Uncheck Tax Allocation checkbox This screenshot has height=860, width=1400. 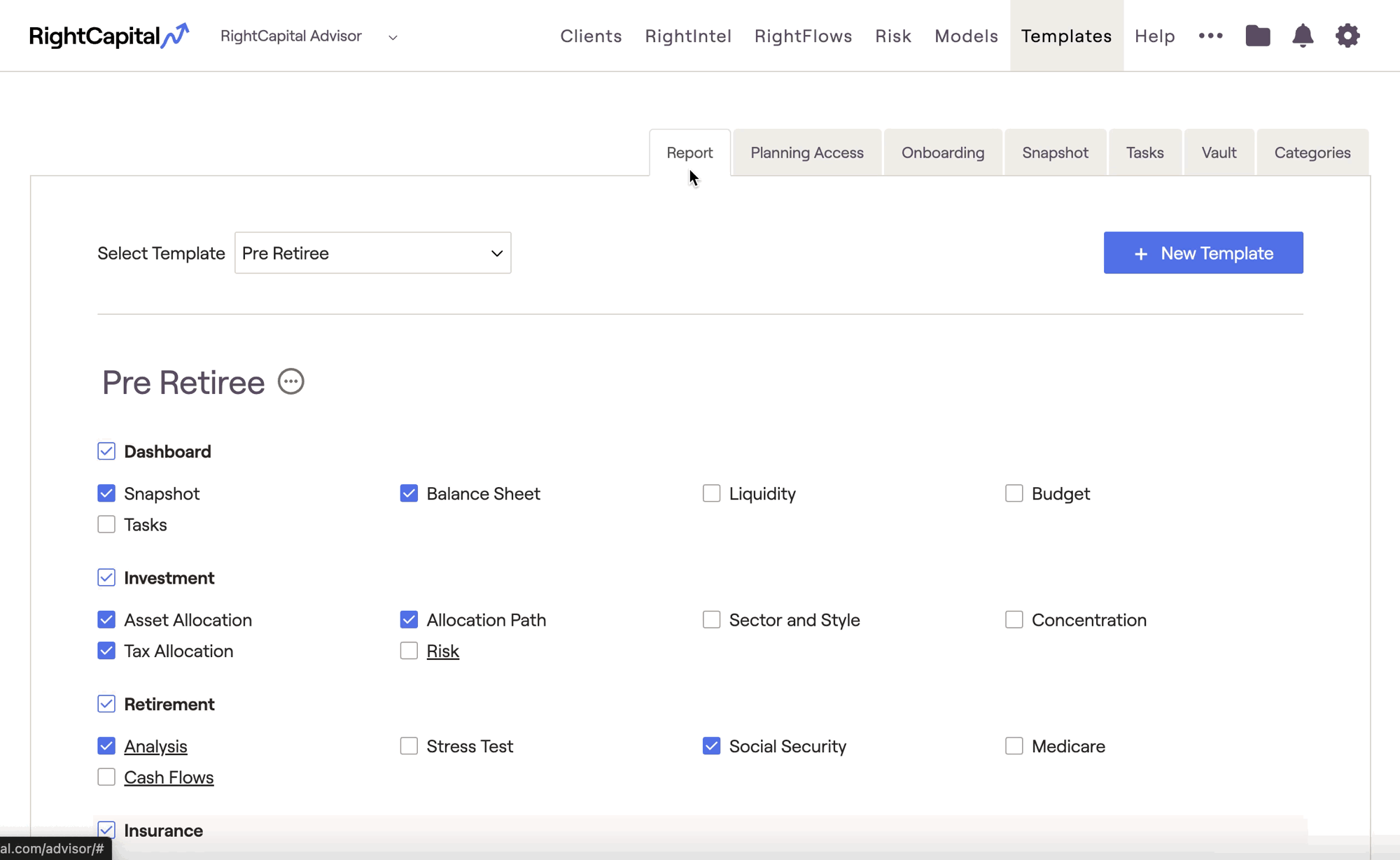click(106, 651)
